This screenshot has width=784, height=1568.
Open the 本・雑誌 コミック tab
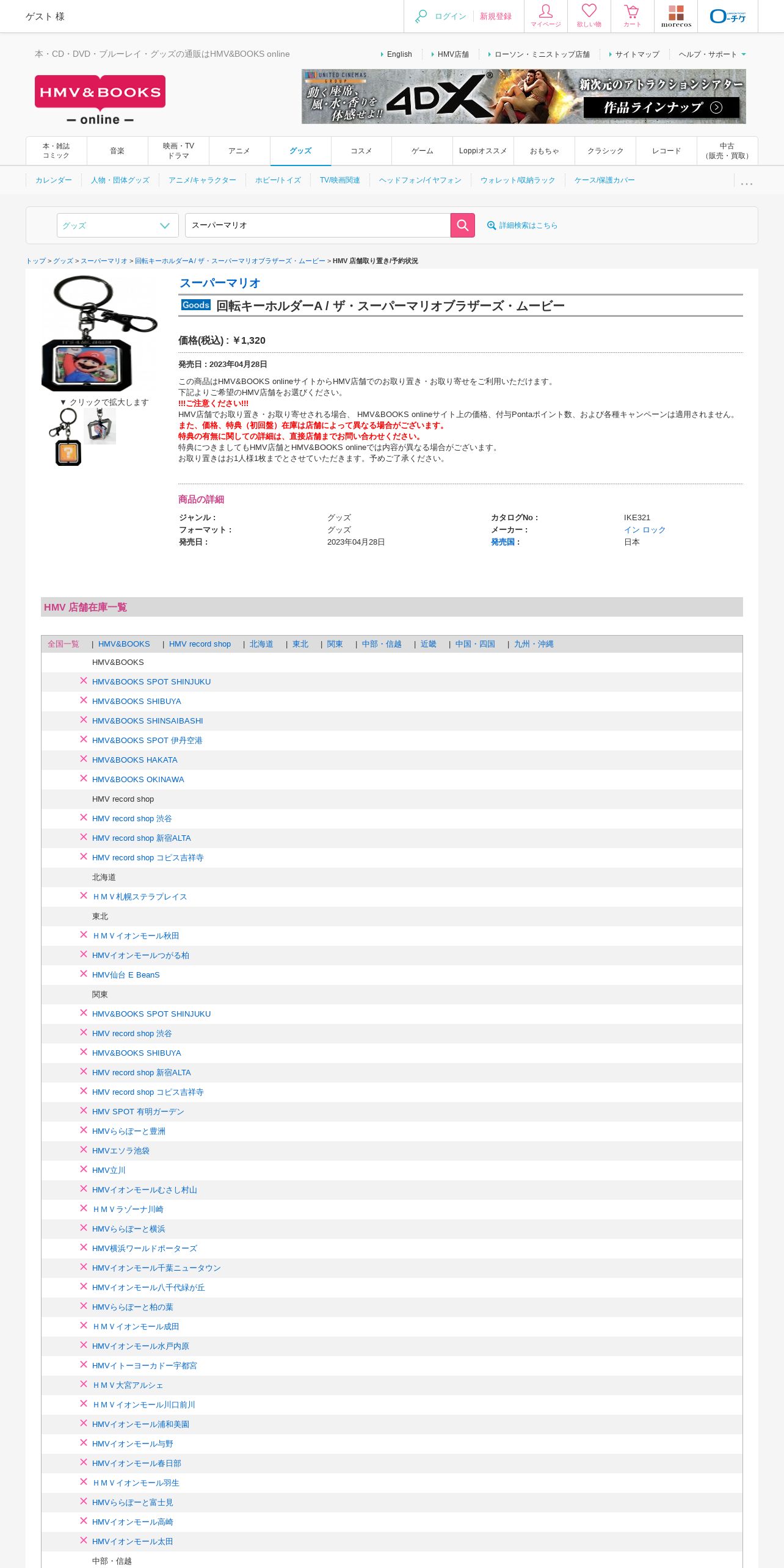pyautogui.click(x=56, y=151)
